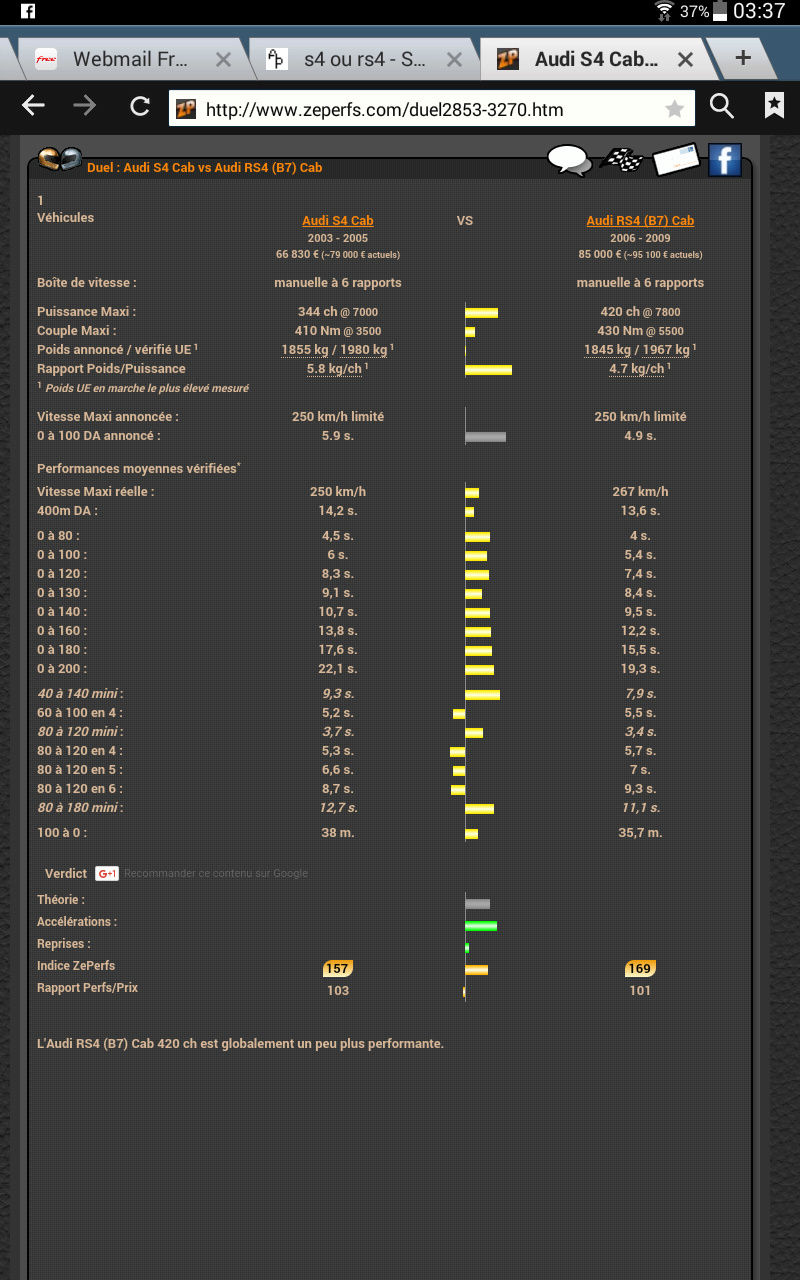Share the duel via the envelope icon
Viewport: 800px width, 1280px height.
coord(676,157)
